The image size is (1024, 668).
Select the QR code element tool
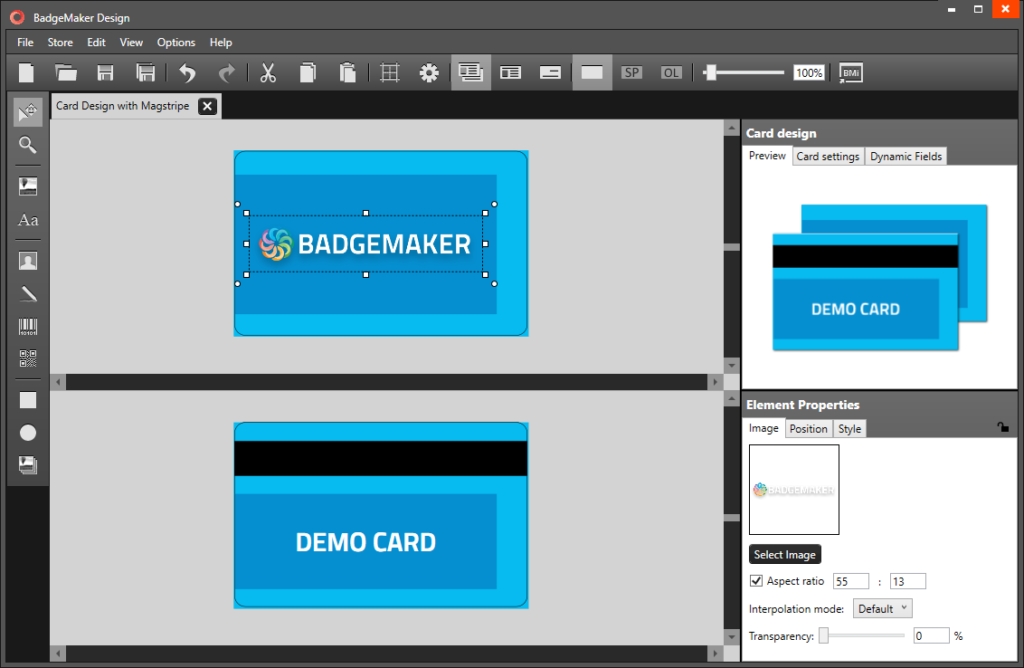(27, 357)
